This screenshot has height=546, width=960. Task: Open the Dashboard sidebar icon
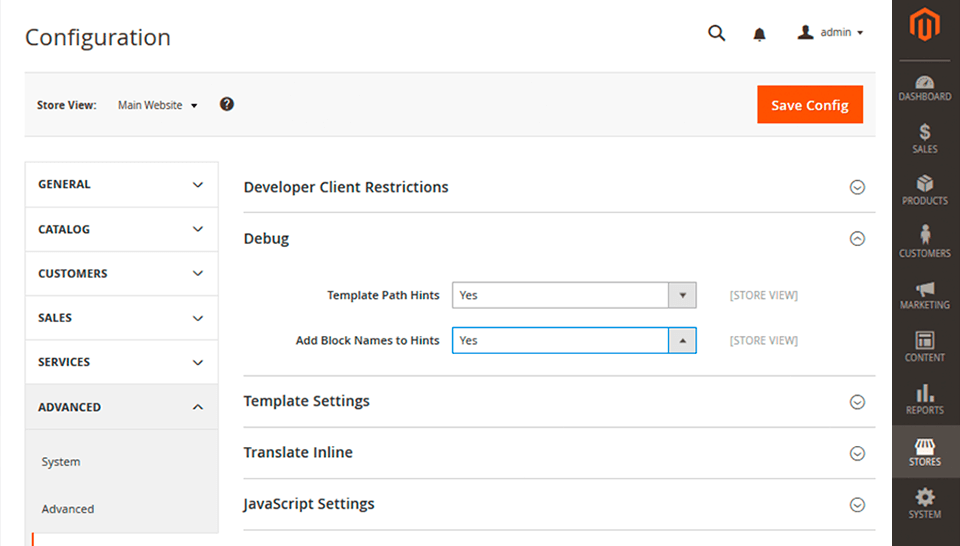(x=925, y=83)
